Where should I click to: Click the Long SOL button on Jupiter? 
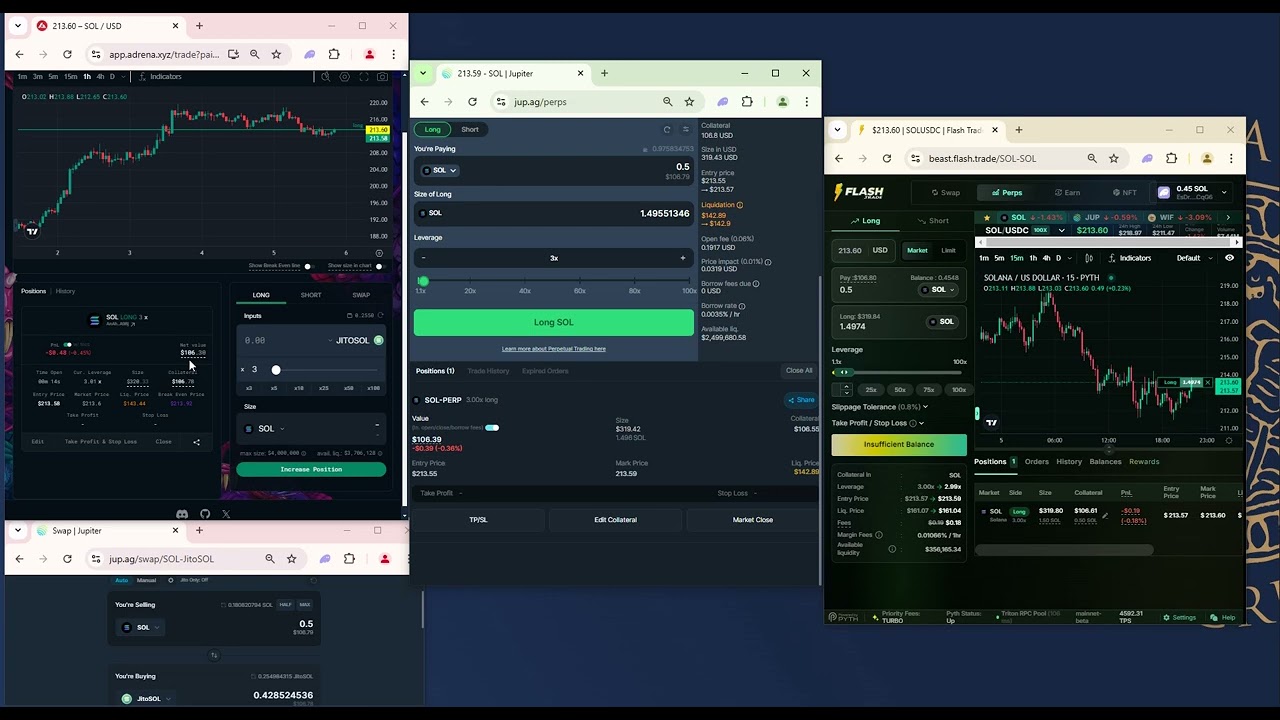pos(553,322)
